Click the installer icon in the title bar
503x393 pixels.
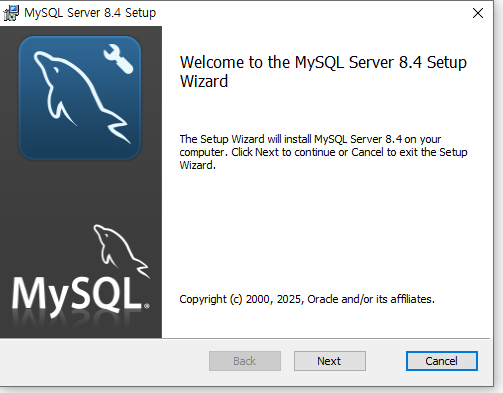(x=11, y=13)
